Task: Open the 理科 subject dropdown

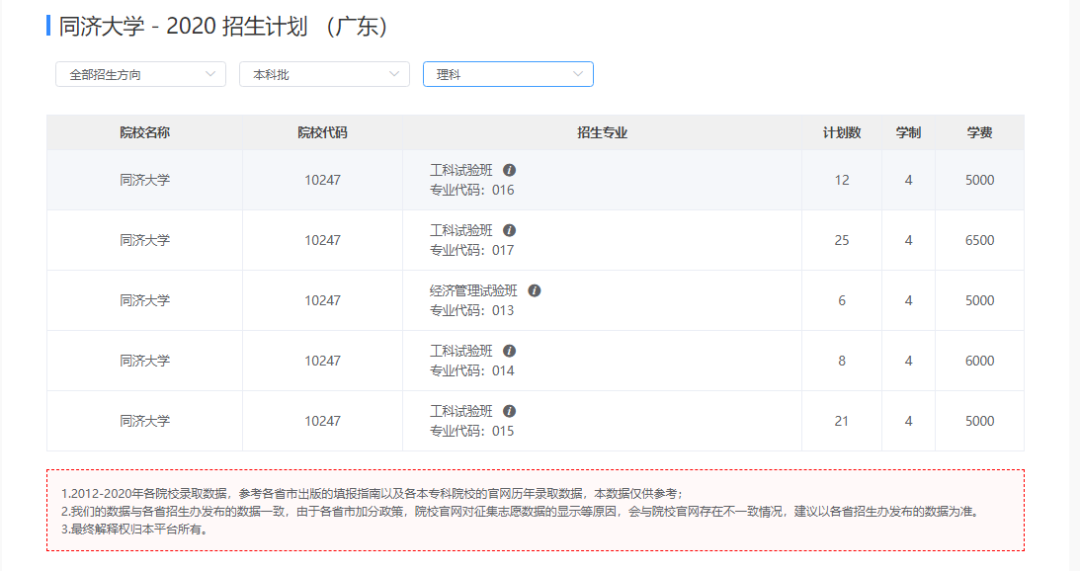Action: pyautogui.click(x=508, y=74)
